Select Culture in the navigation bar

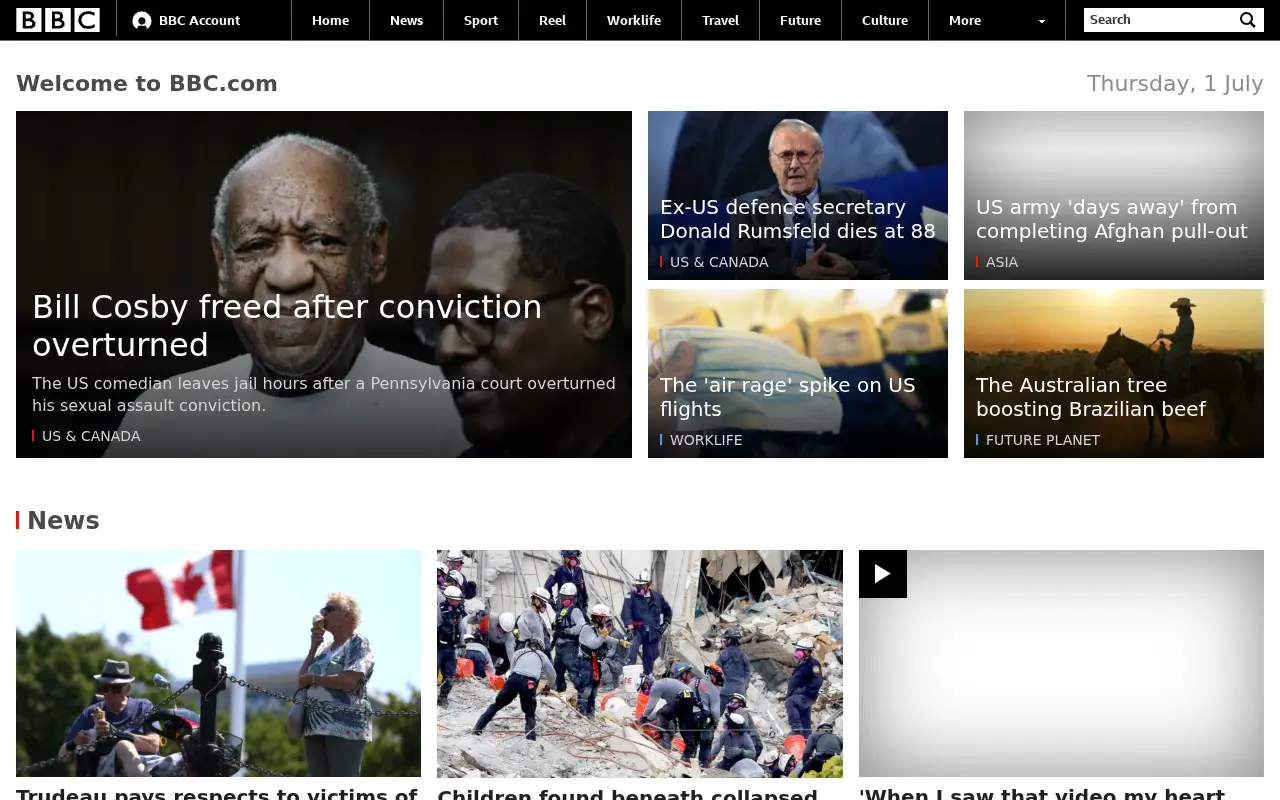pos(885,20)
